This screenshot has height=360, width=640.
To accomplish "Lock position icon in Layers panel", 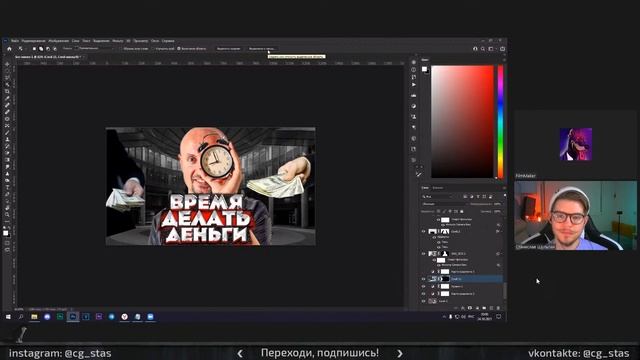I will (x=450, y=211).
